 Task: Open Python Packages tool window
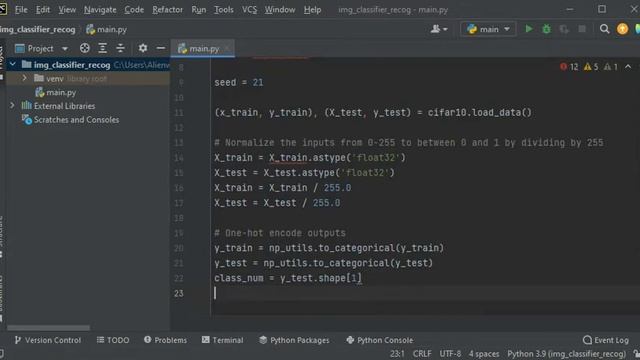click(x=294, y=340)
